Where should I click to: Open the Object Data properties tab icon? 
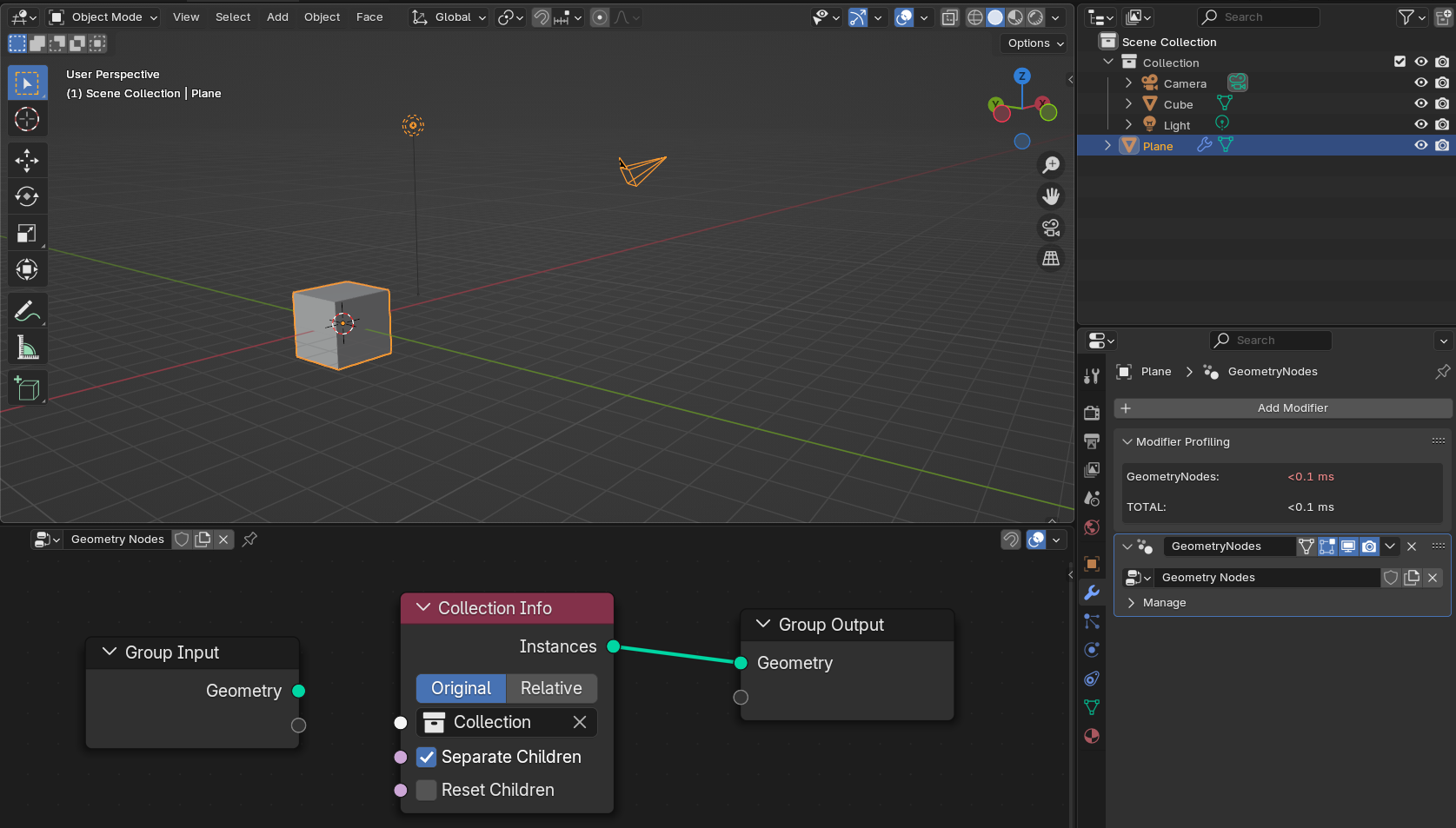(x=1092, y=707)
